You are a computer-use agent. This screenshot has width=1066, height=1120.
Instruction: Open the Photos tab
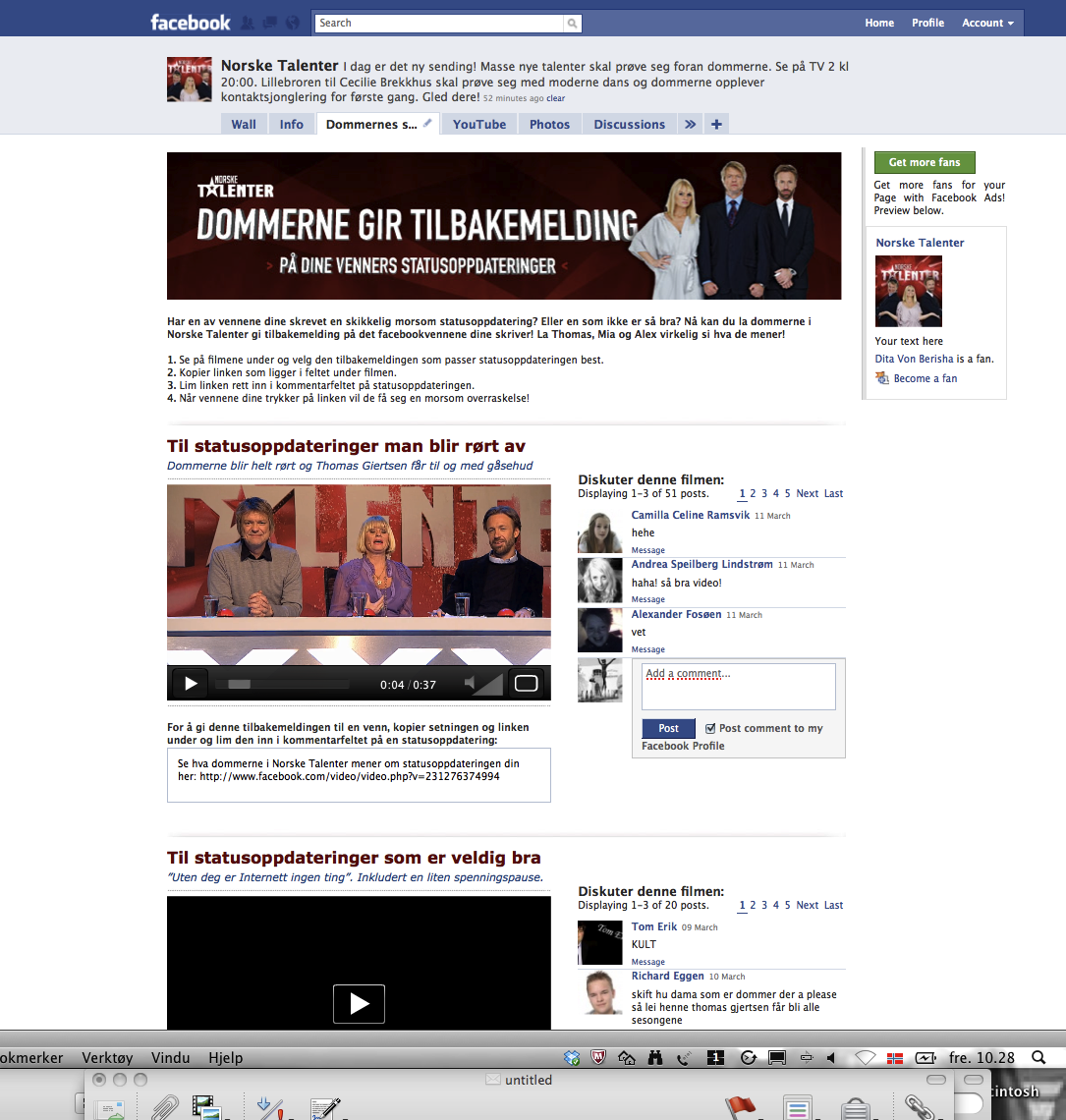549,125
